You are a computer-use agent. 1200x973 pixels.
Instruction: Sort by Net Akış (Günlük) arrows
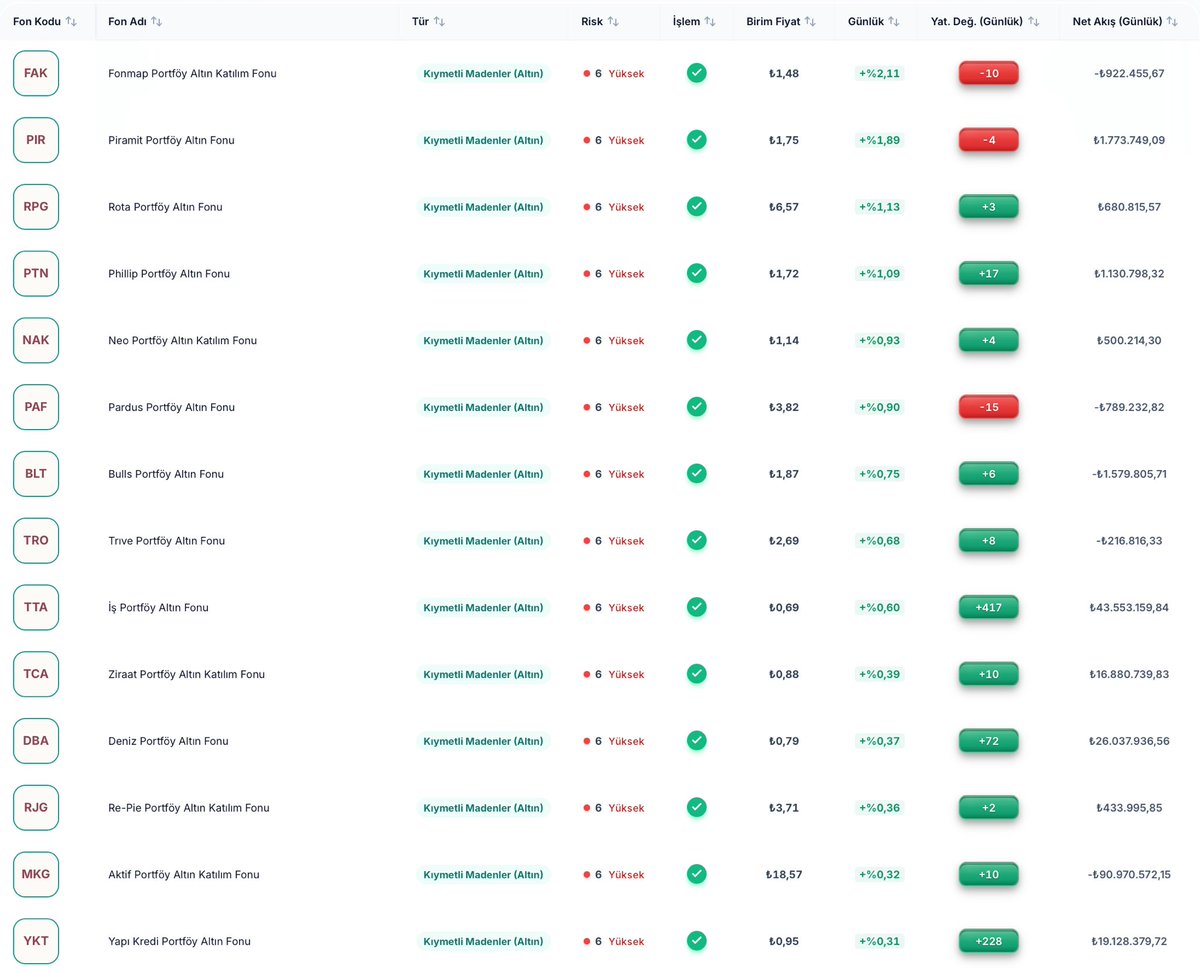click(1172, 21)
